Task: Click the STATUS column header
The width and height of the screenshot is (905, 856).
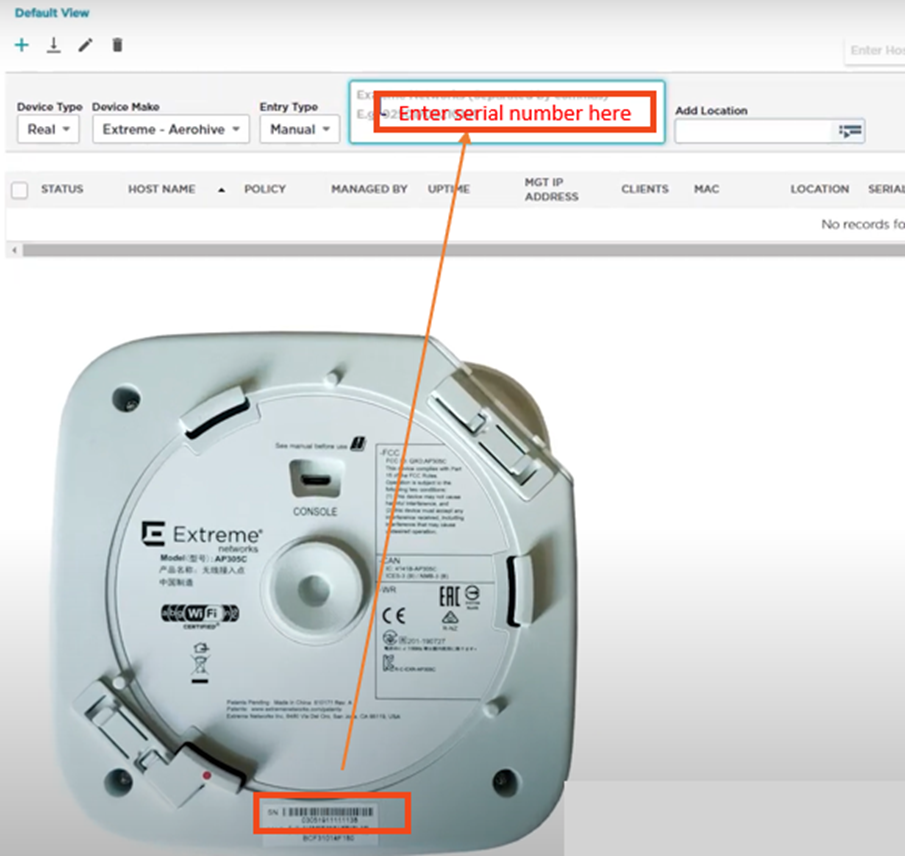Action: click(61, 189)
